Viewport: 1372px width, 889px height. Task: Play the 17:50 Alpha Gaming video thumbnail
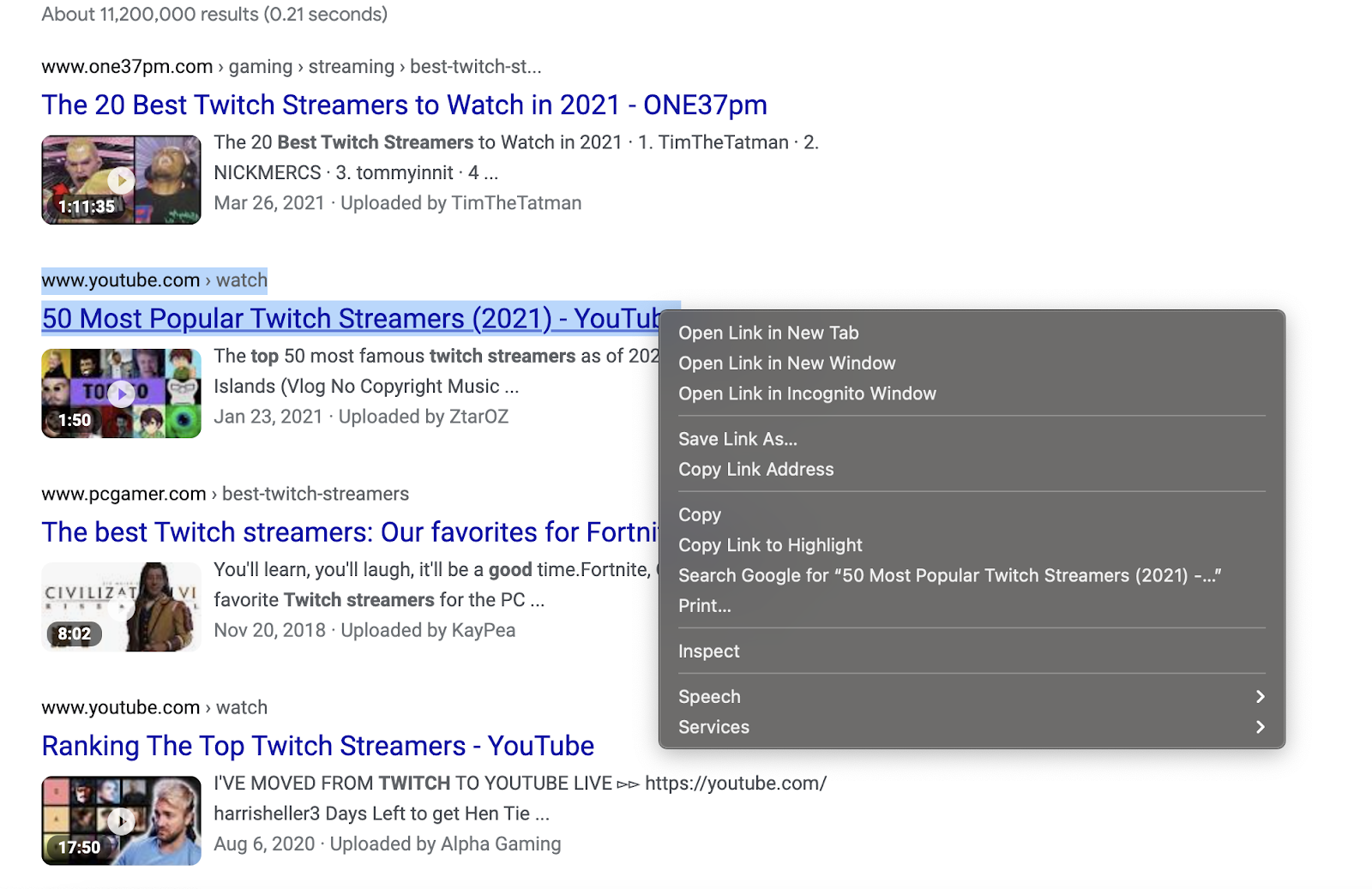[121, 820]
